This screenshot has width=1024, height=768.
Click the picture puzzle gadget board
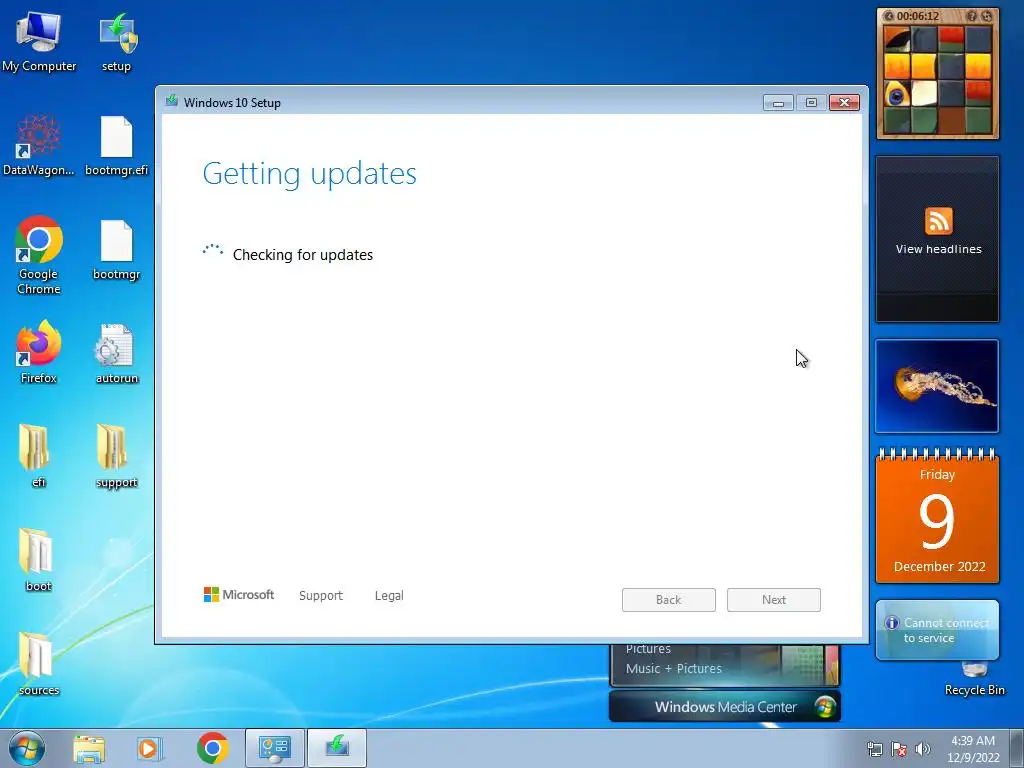coord(938,78)
